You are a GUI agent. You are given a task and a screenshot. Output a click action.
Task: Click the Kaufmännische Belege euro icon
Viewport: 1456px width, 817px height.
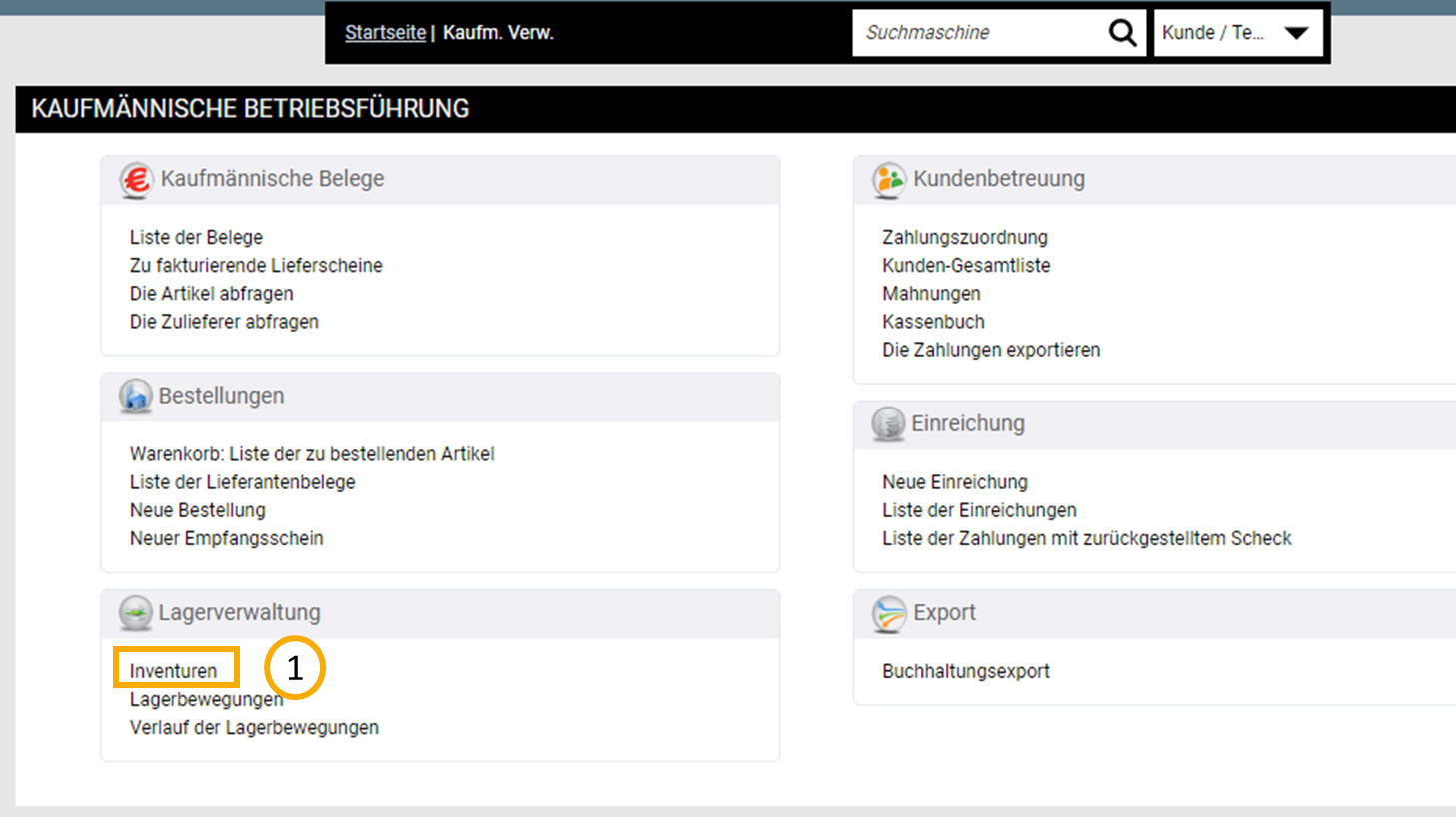coord(136,180)
